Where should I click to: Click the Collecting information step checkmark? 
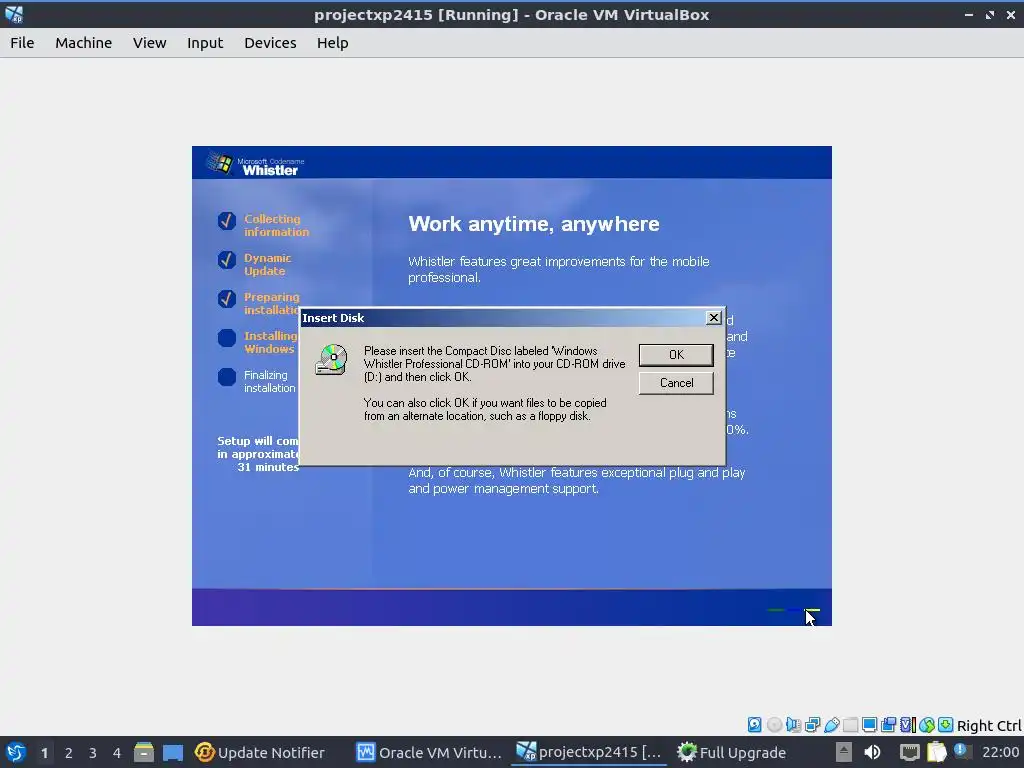tap(227, 221)
